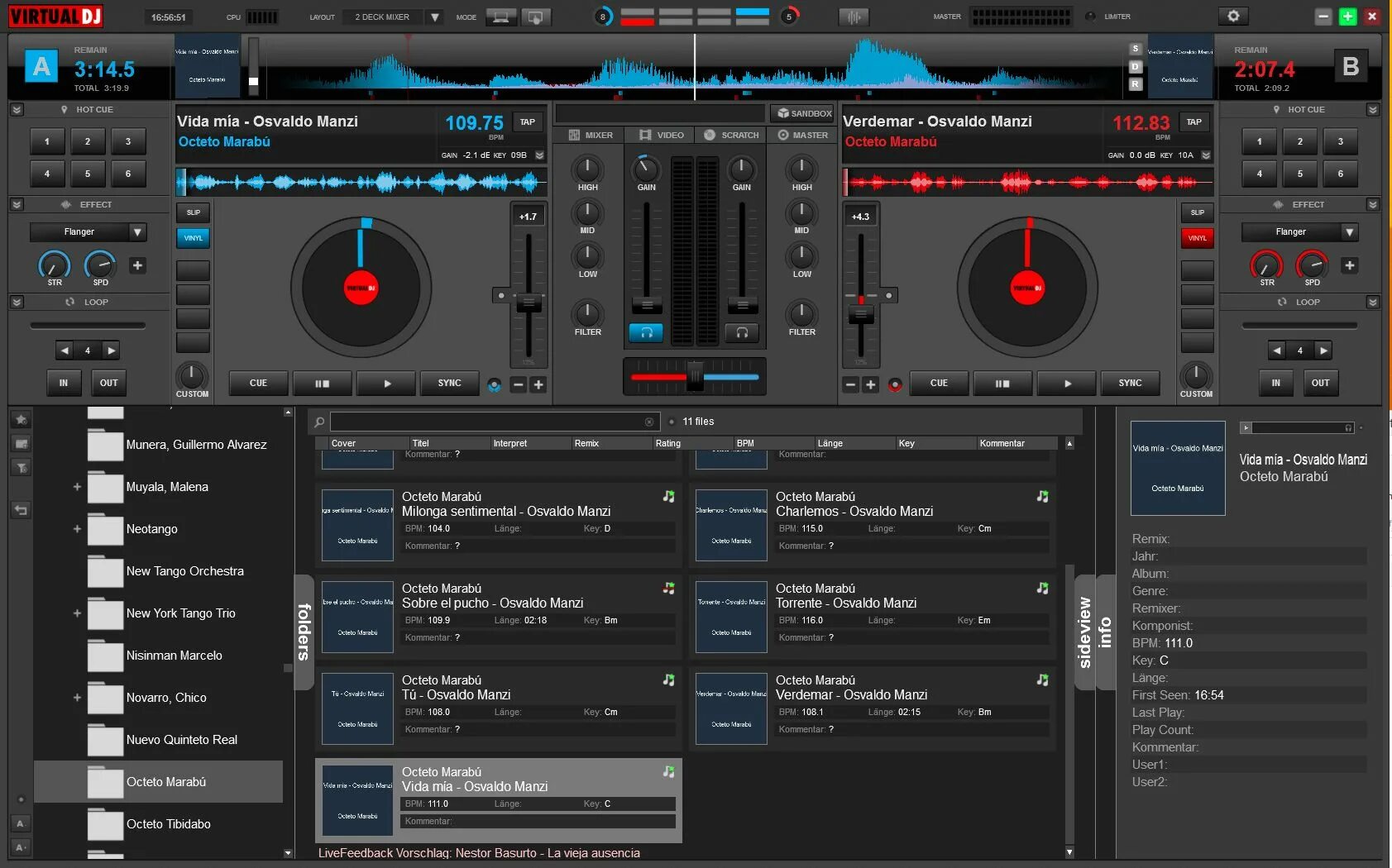1392x868 pixels.
Task: Play deck B track
Action: pyautogui.click(x=1067, y=384)
